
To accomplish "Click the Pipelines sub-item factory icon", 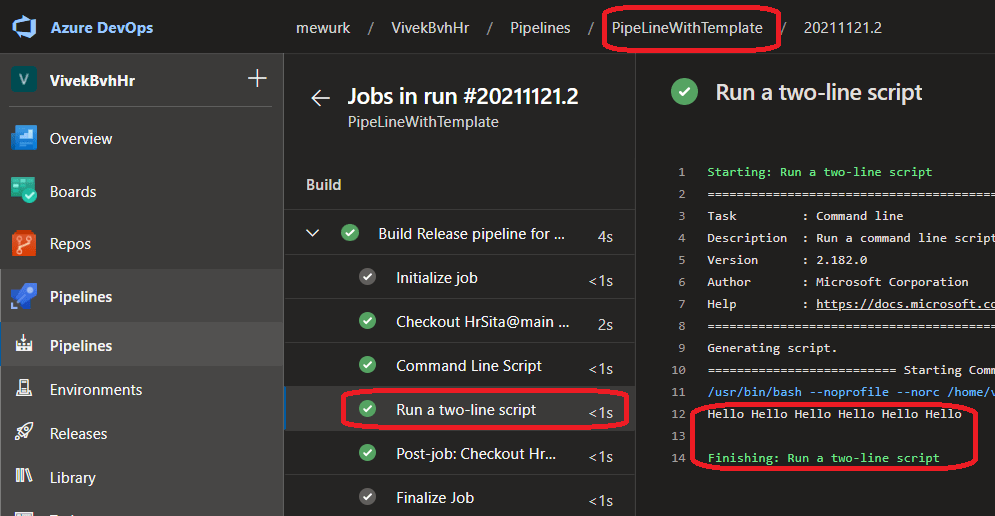I will 24,343.
